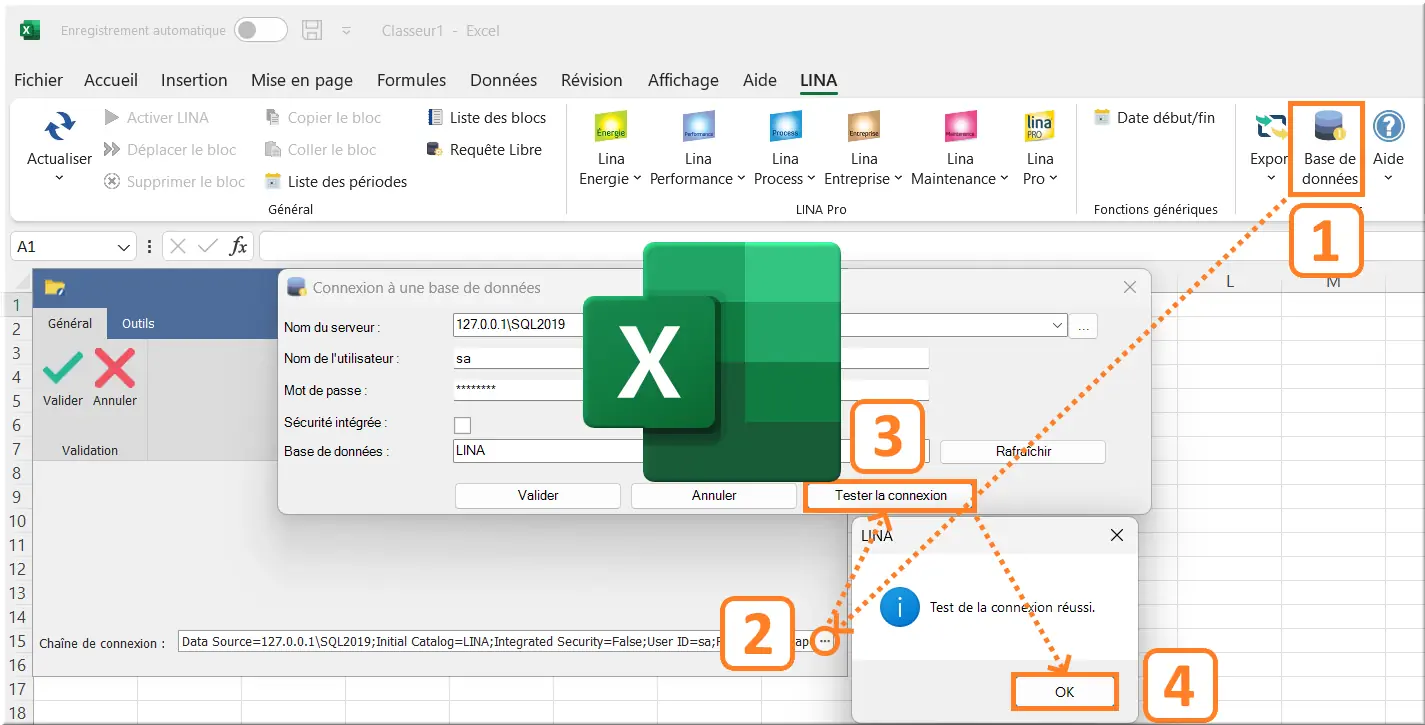
Task: Open Base de données
Action: (1330, 150)
